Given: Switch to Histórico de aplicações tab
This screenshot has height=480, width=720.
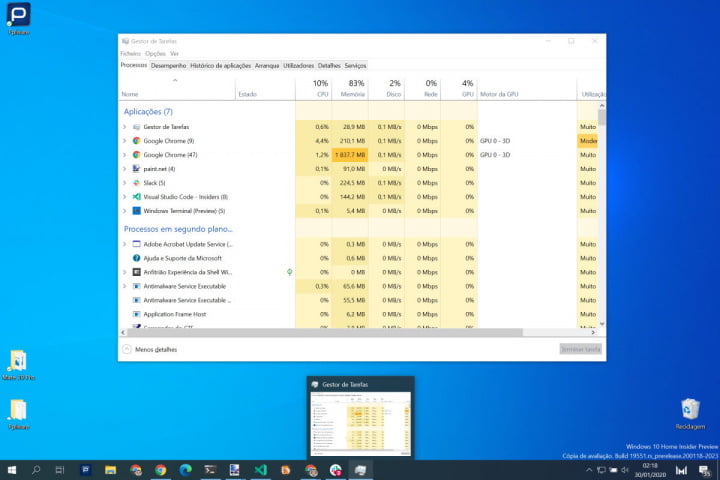Looking at the screenshot, I should (x=220, y=66).
